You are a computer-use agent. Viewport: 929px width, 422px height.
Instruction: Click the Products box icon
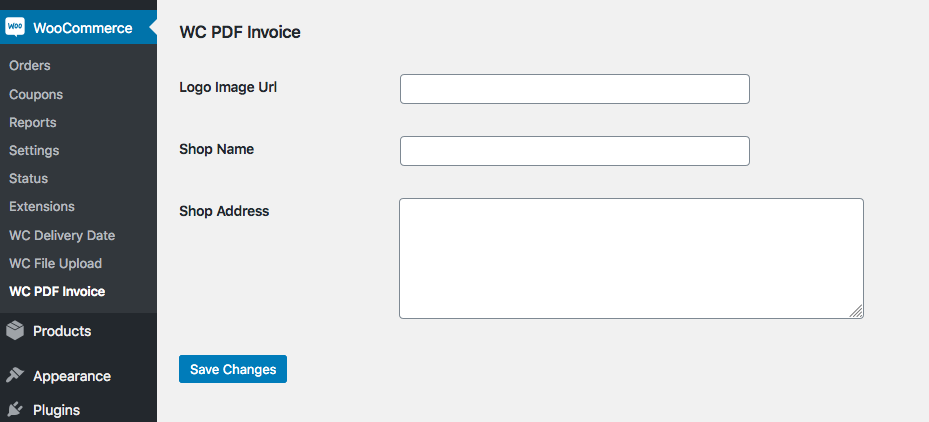pyautogui.click(x=15, y=331)
